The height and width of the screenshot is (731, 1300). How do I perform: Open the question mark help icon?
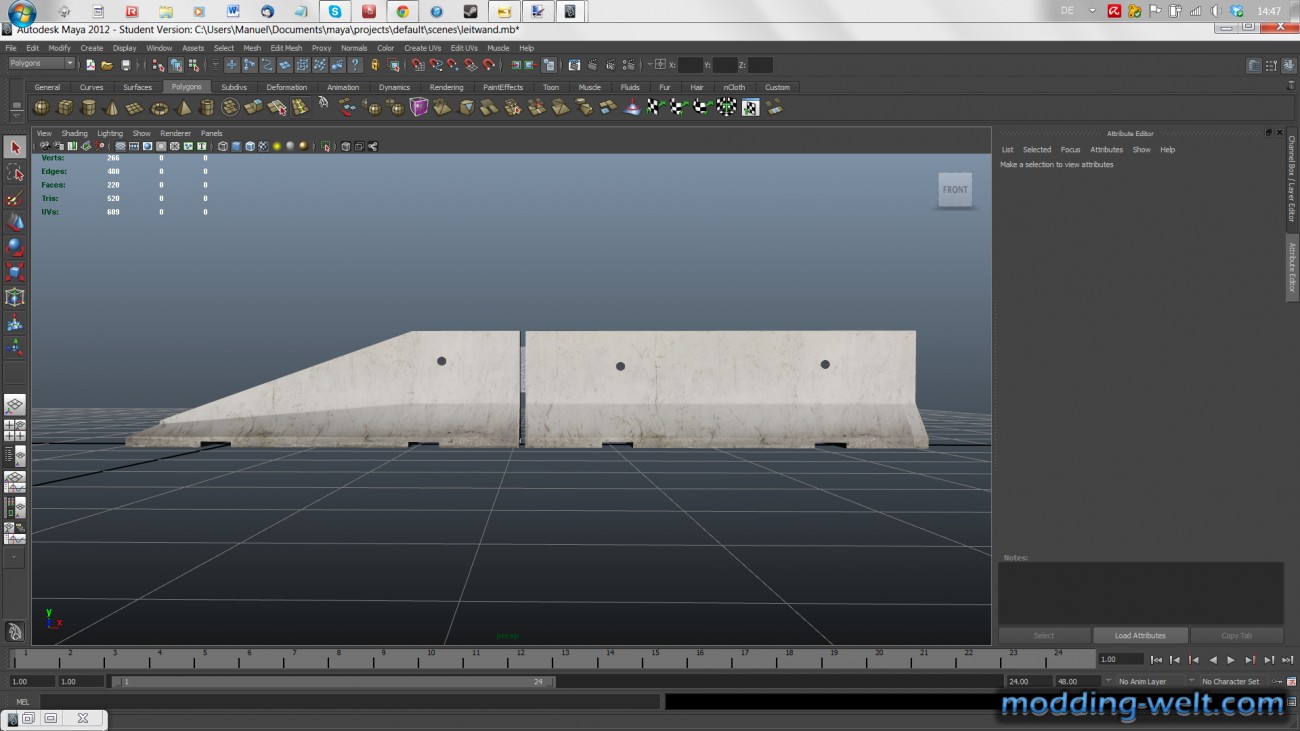(x=355, y=65)
